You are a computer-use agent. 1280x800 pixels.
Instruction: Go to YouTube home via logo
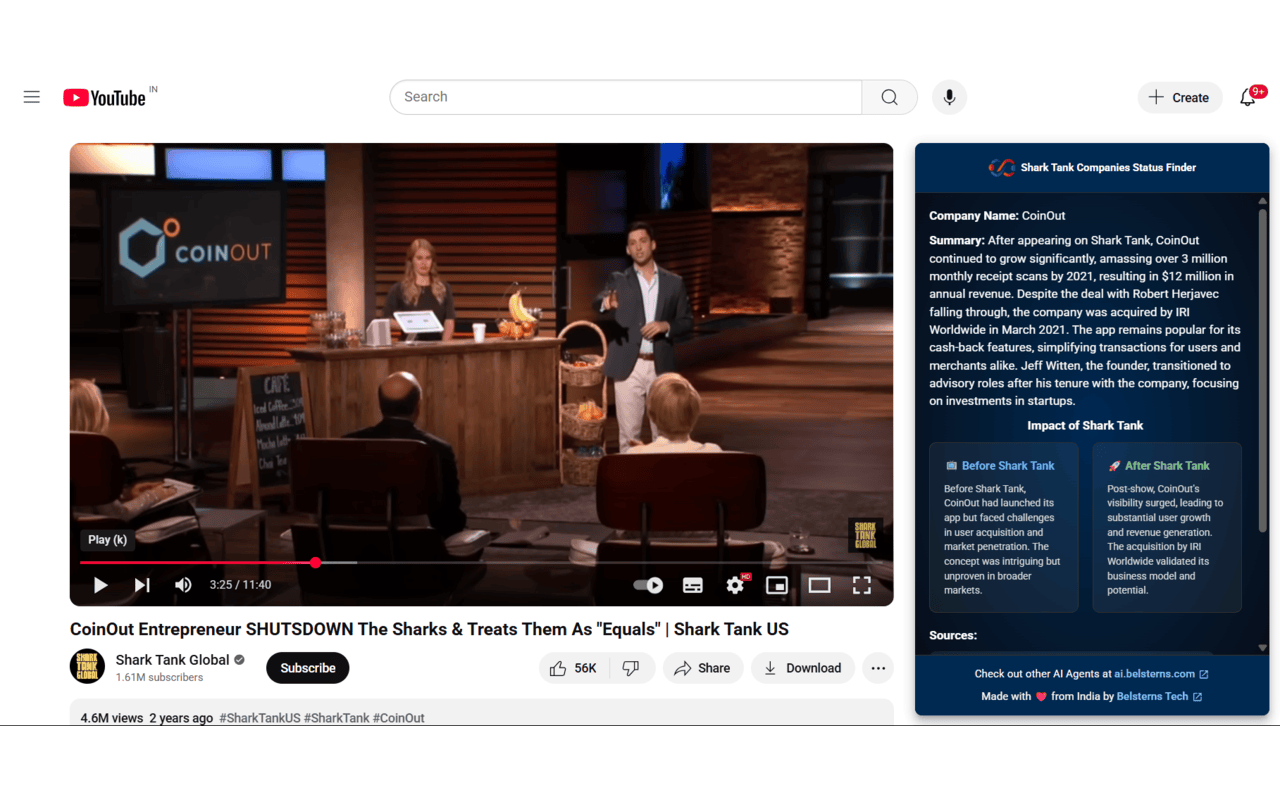[104, 97]
